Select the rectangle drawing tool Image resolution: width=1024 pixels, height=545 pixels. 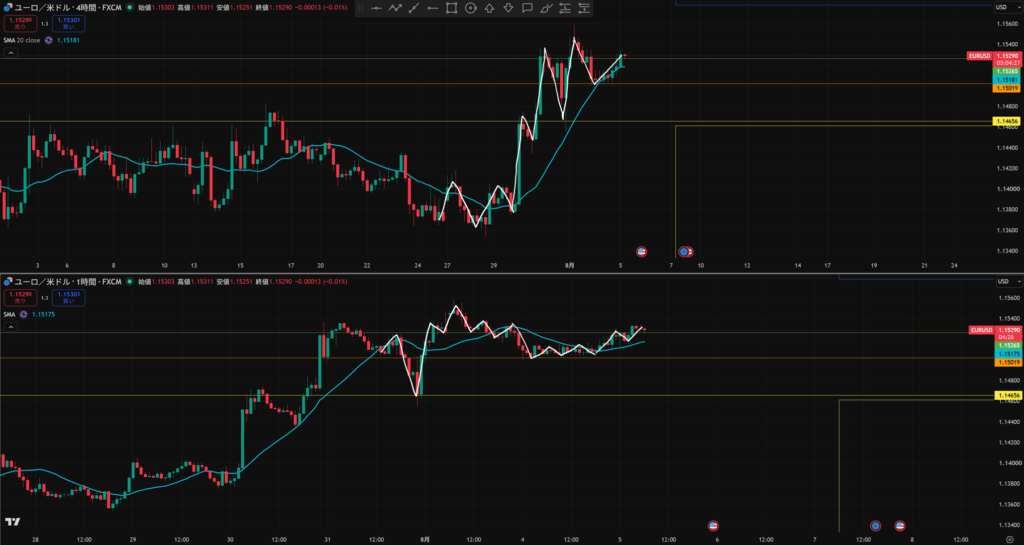tap(451, 8)
